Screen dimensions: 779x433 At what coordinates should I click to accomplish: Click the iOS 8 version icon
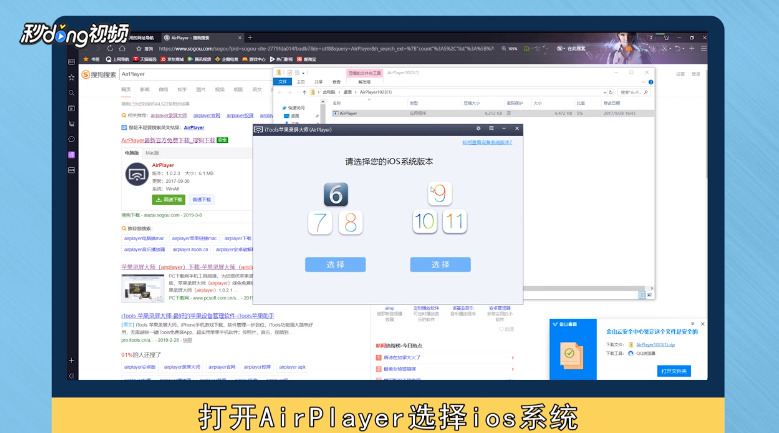point(351,222)
